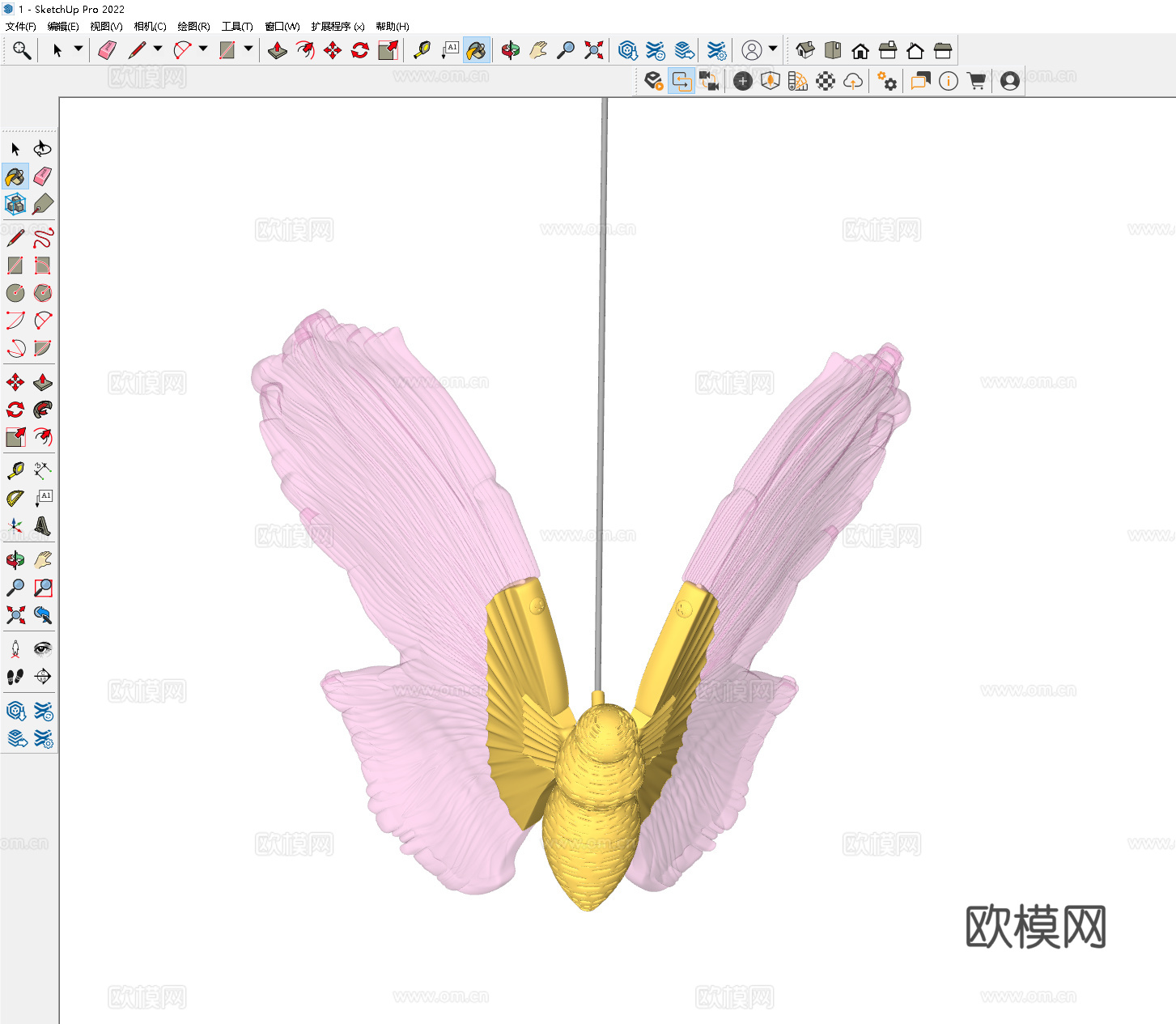
Task: Click the Iso view house button
Action: coord(805,49)
